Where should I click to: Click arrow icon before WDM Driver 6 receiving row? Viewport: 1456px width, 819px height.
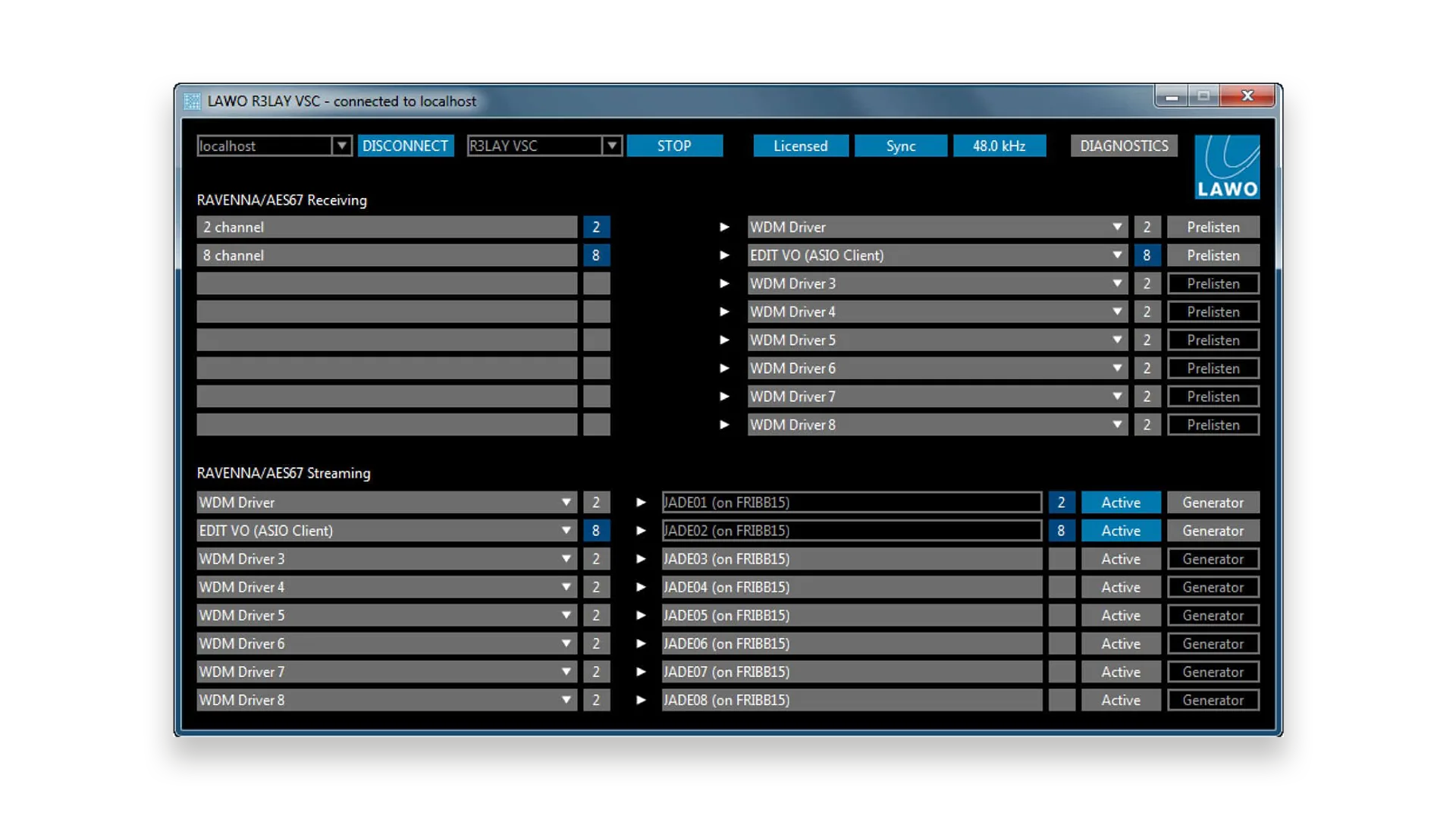click(x=724, y=368)
